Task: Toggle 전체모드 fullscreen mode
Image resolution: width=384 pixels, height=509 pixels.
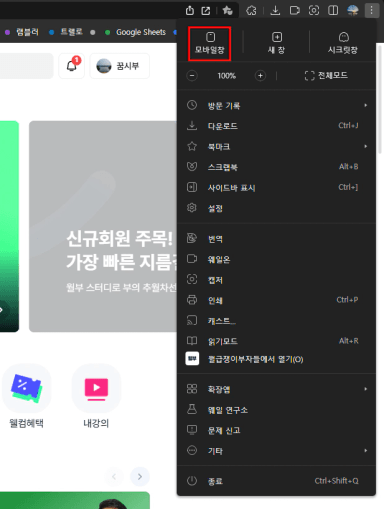Action: coord(326,75)
